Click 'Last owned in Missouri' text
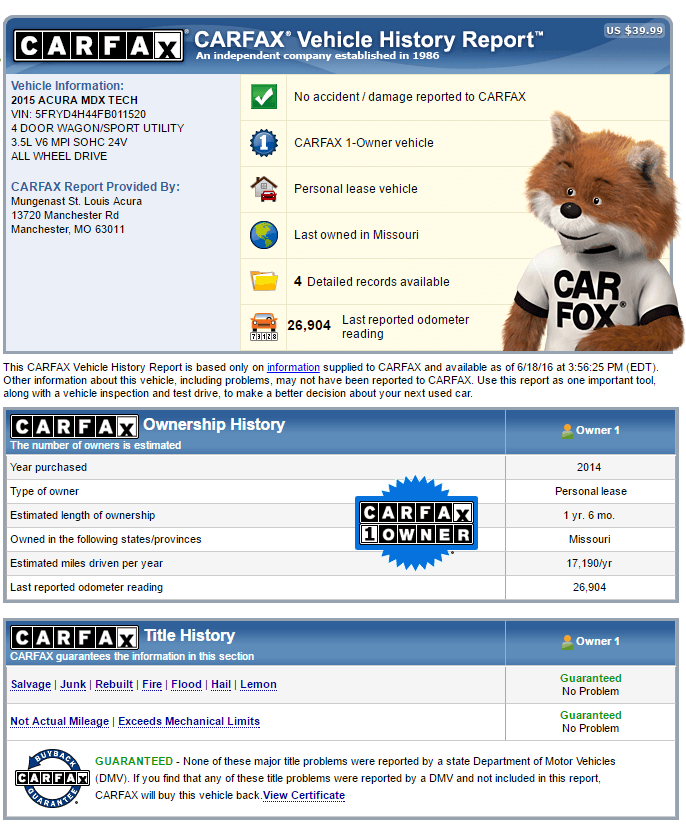686x825 pixels. pos(356,235)
